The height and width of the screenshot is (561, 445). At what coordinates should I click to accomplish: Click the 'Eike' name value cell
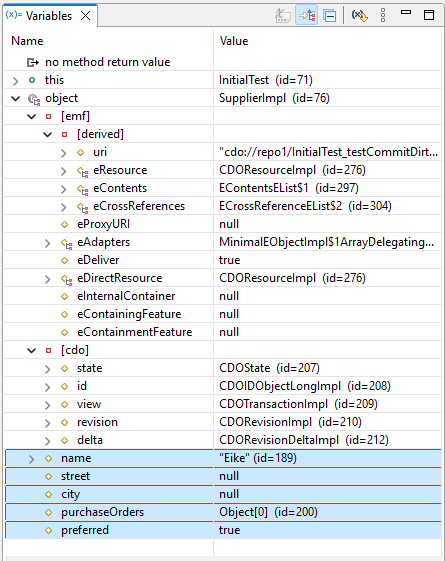(x=328, y=458)
